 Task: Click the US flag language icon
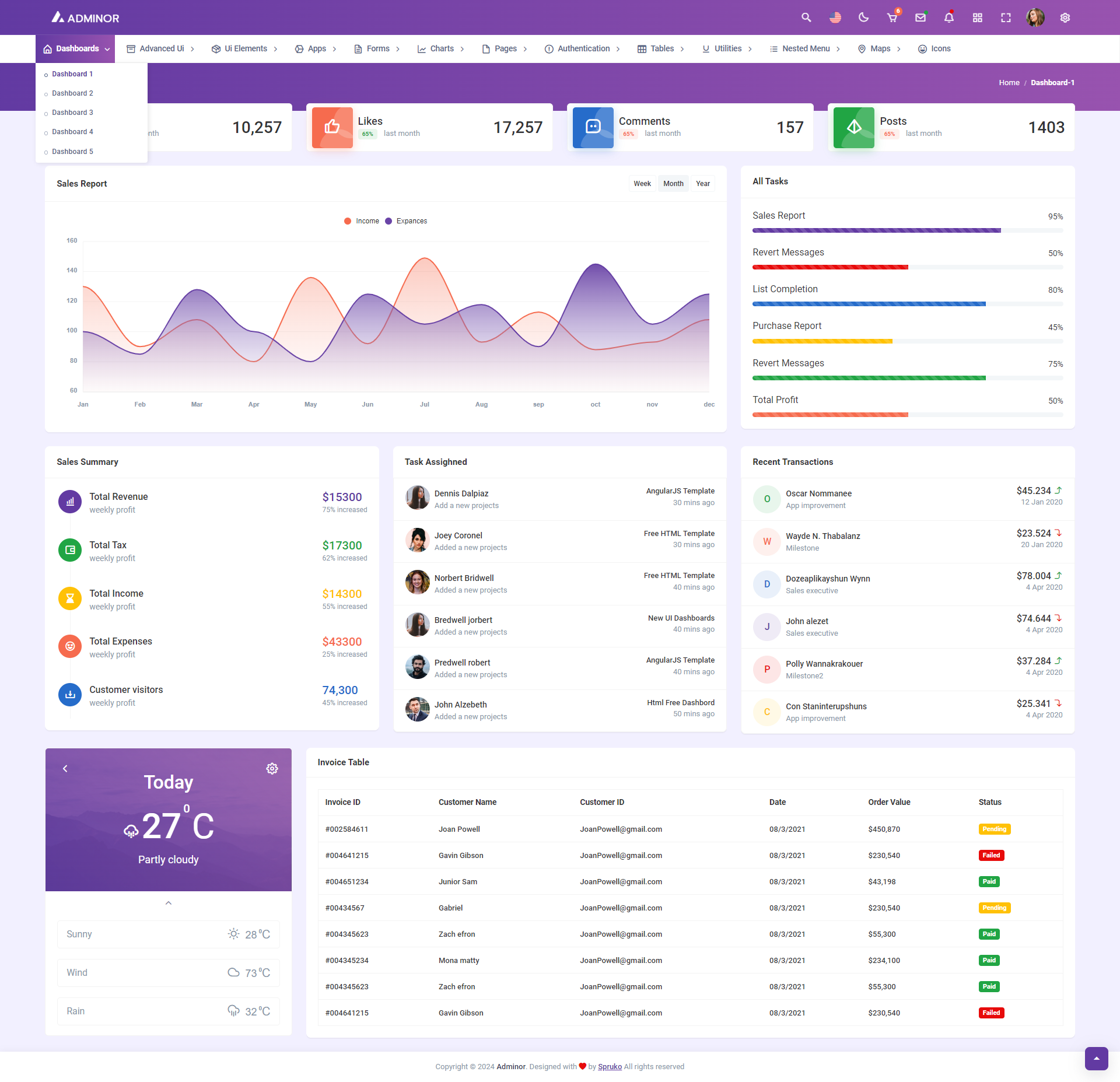click(x=835, y=17)
